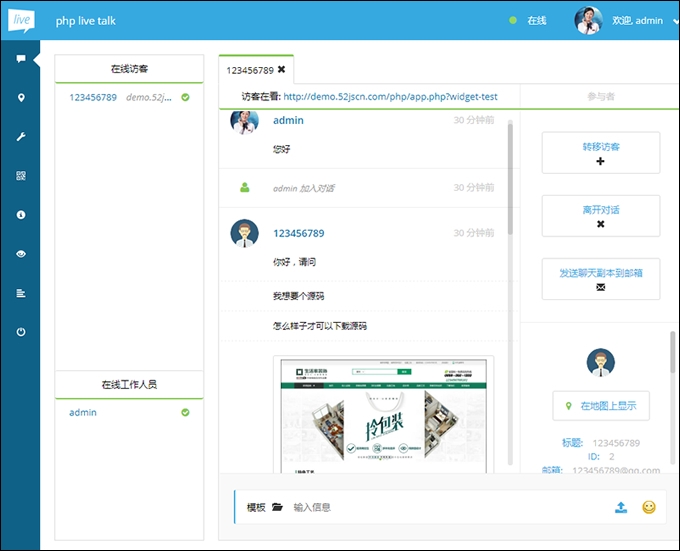The height and width of the screenshot is (551, 680).
Task: Click the 模板 label in input bar
Action: (256, 507)
